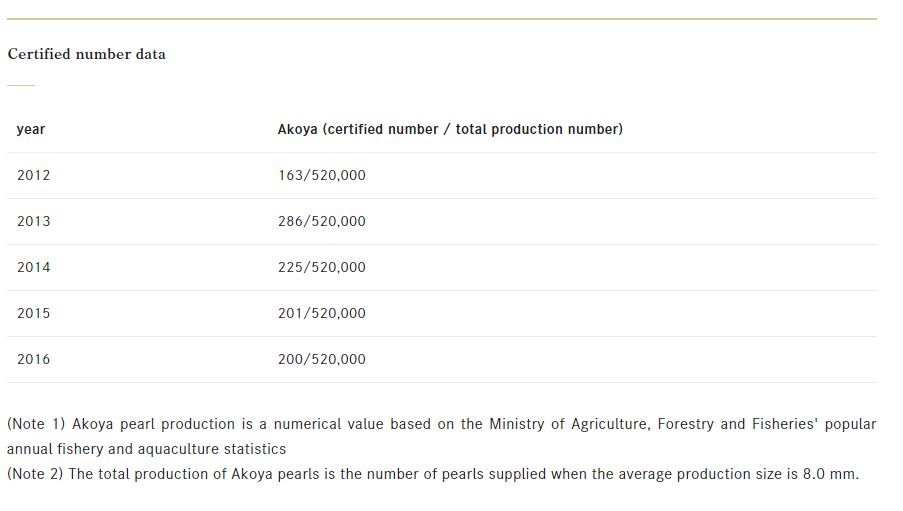Click the 'Certified number data' heading
903x511 pixels.
point(86,54)
